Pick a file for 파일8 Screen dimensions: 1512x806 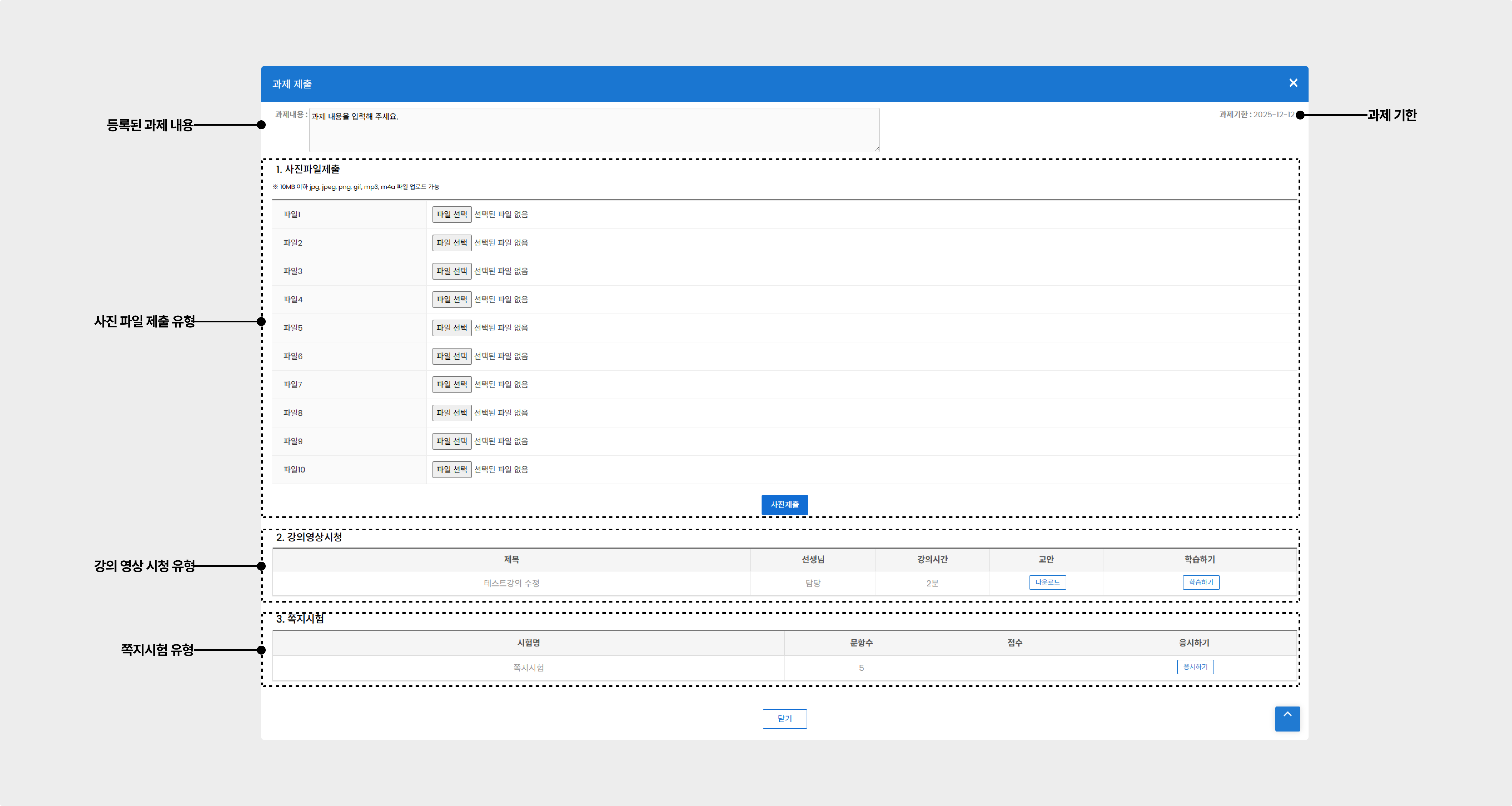tap(451, 413)
